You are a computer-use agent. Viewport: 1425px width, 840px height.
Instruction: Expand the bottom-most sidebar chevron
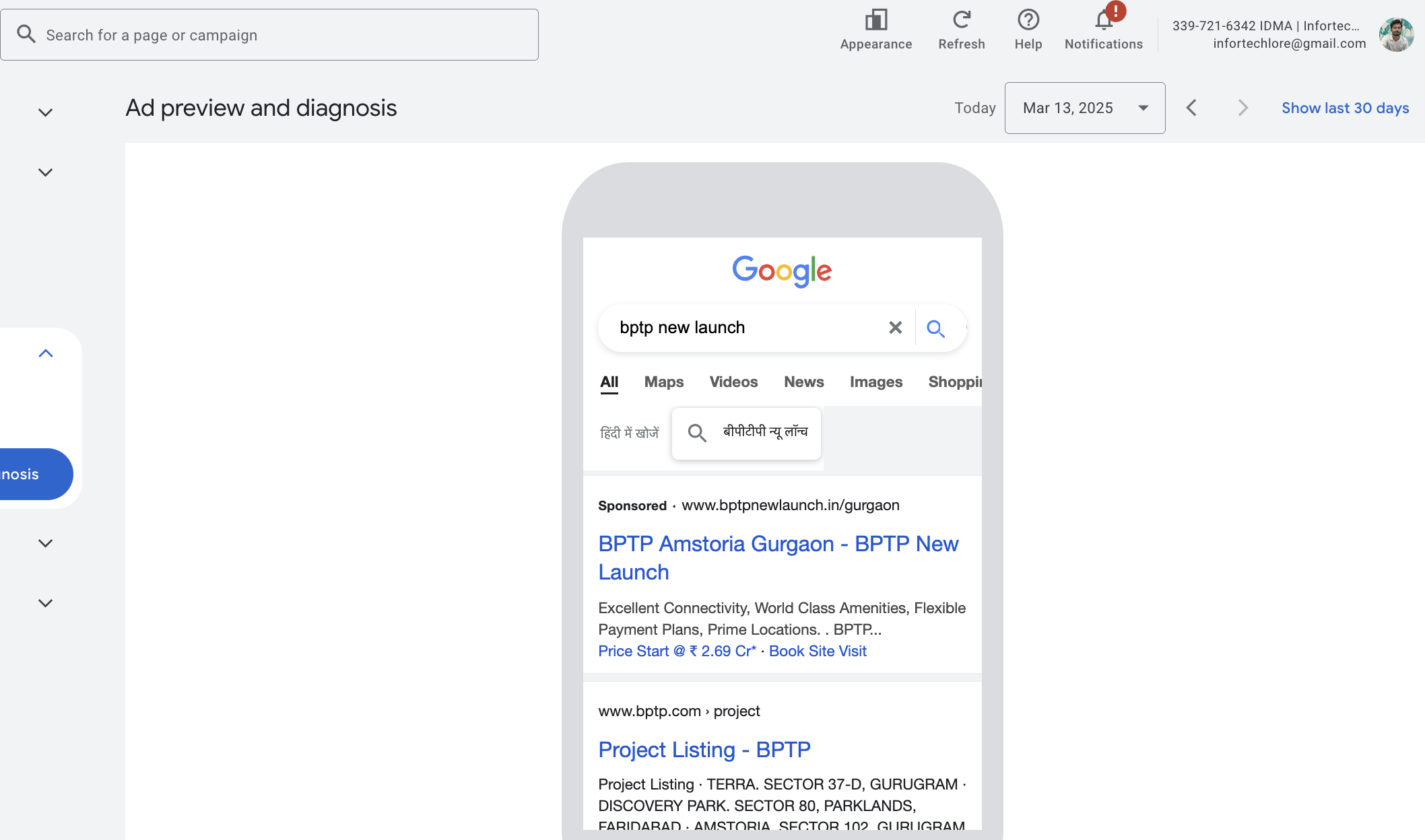pyautogui.click(x=45, y=603)
